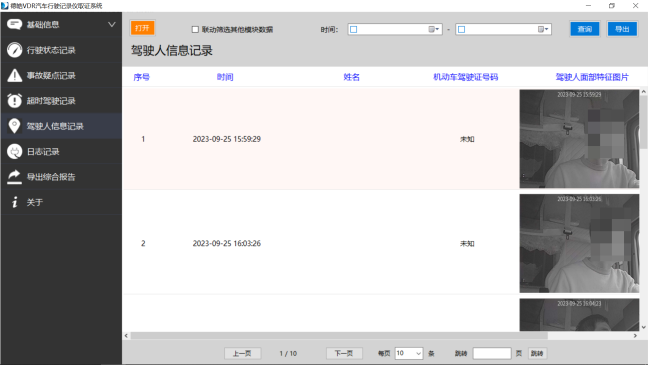The image size is (648, 365).
Task: Go to next page with 下一页
Action: [x=344, y=353]
